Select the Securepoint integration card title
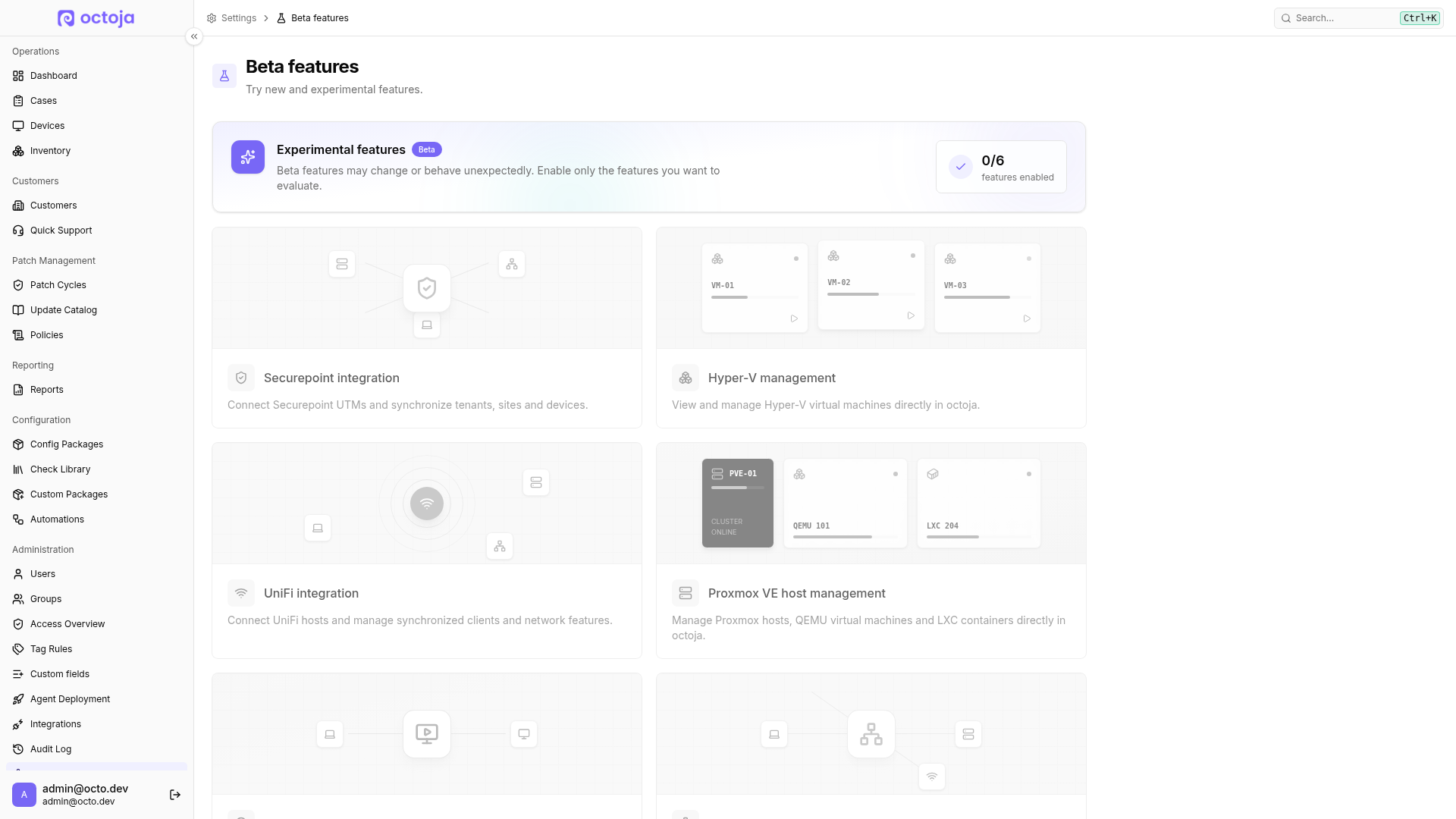 pos(331,378)
